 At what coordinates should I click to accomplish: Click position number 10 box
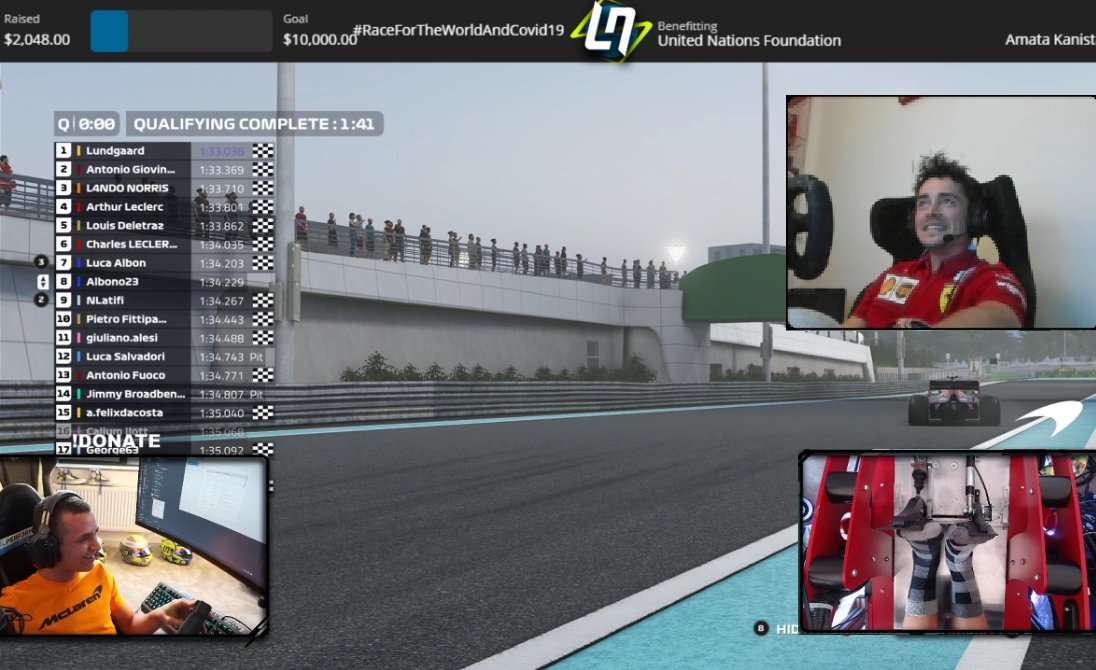pyautogui.click(x=64, y=319)
